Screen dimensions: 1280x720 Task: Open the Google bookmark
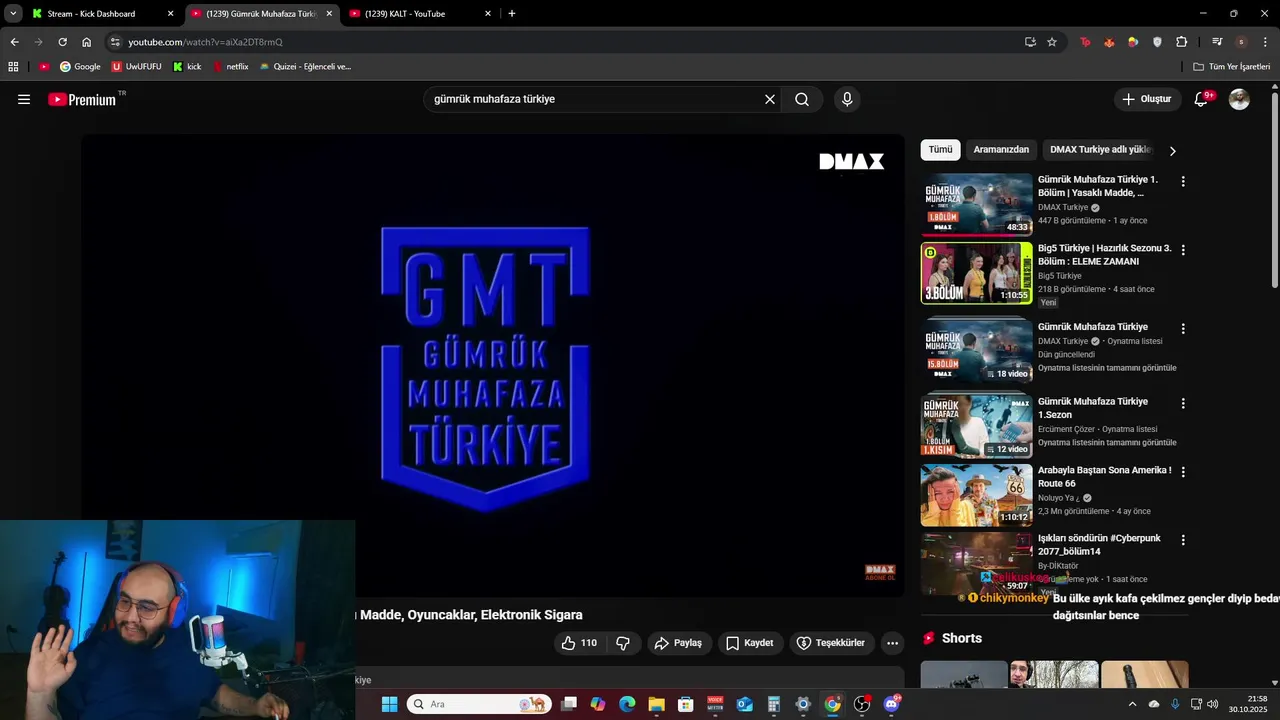tap(80, 67)
